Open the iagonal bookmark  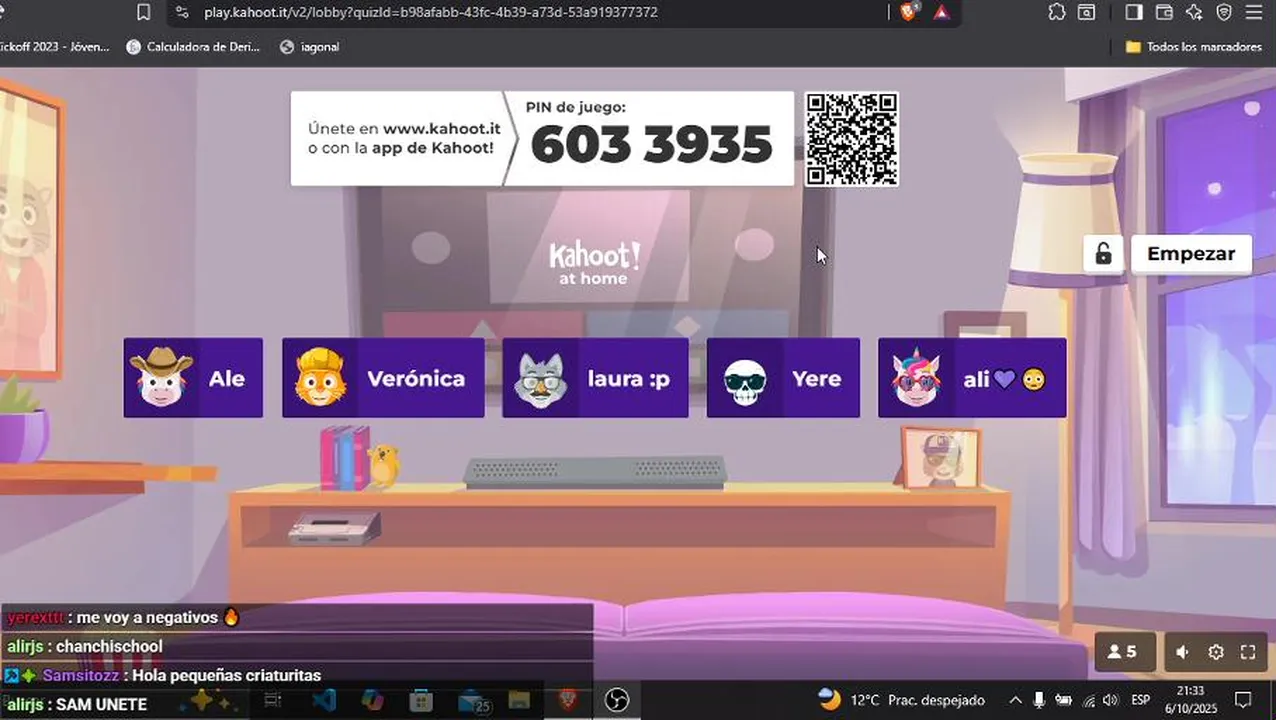(310, 47)
